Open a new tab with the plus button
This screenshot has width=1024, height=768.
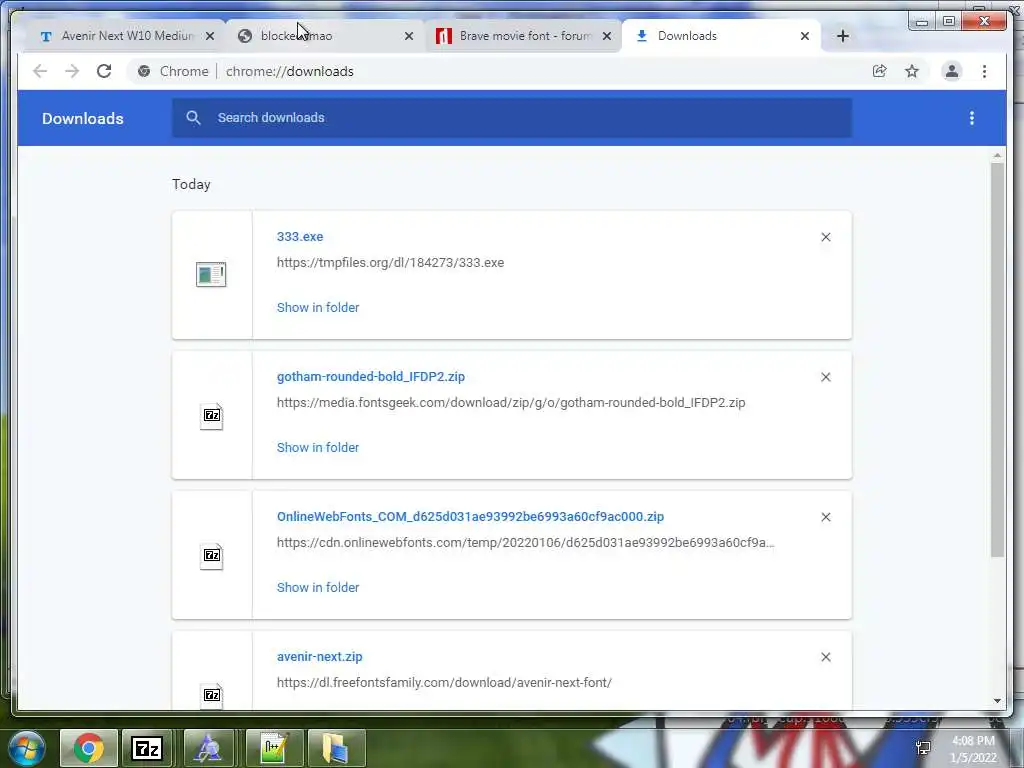tap(842, 36)
